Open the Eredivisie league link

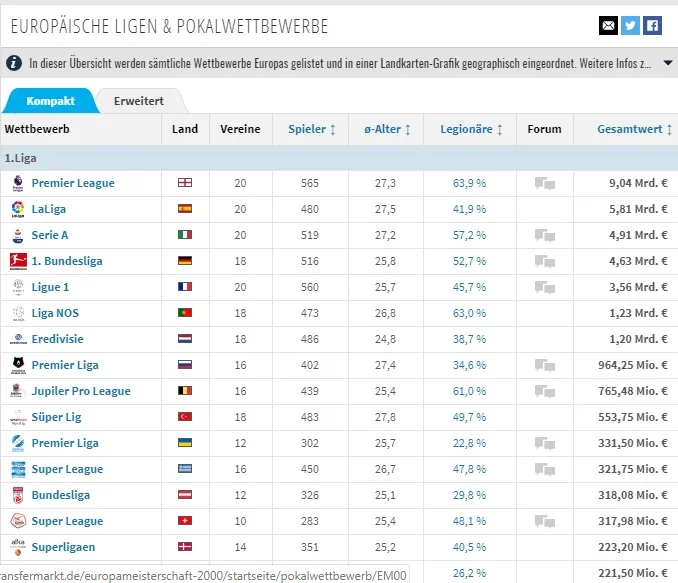click(x=56, y=339)
